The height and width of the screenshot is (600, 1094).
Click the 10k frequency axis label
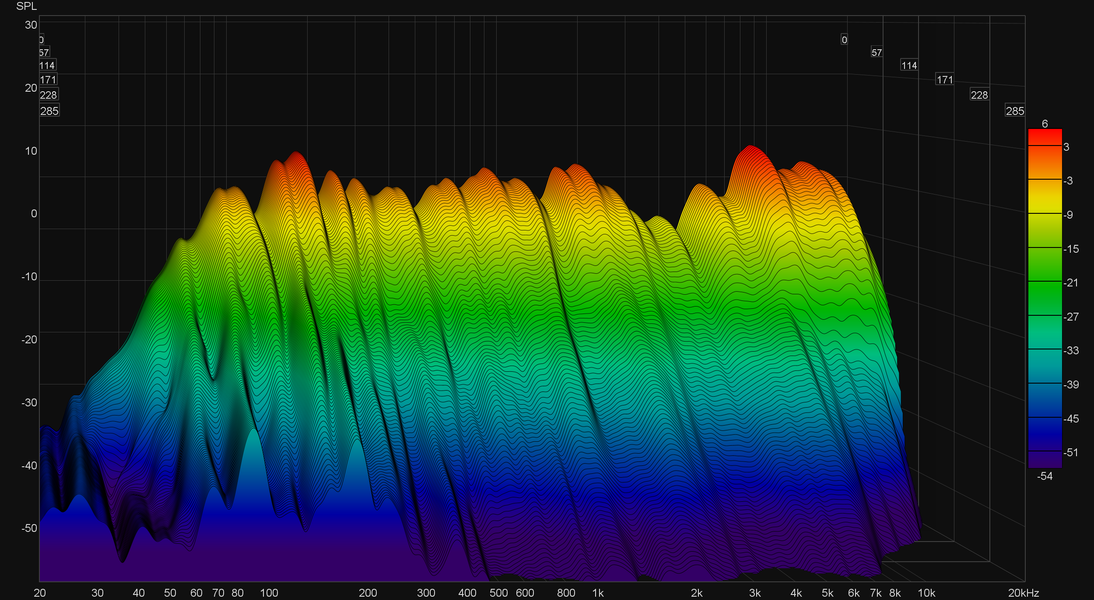927,593
